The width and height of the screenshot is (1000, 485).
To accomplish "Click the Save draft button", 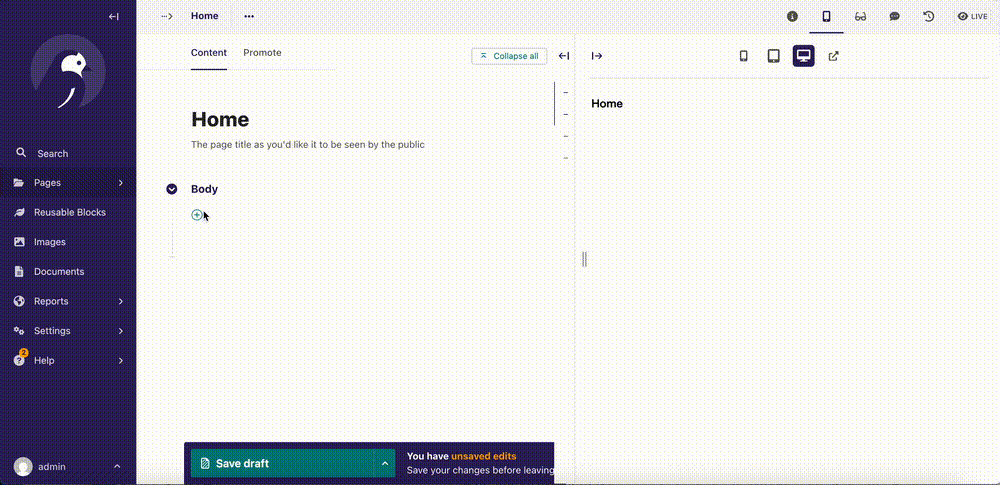I will [x=282, y=463].
